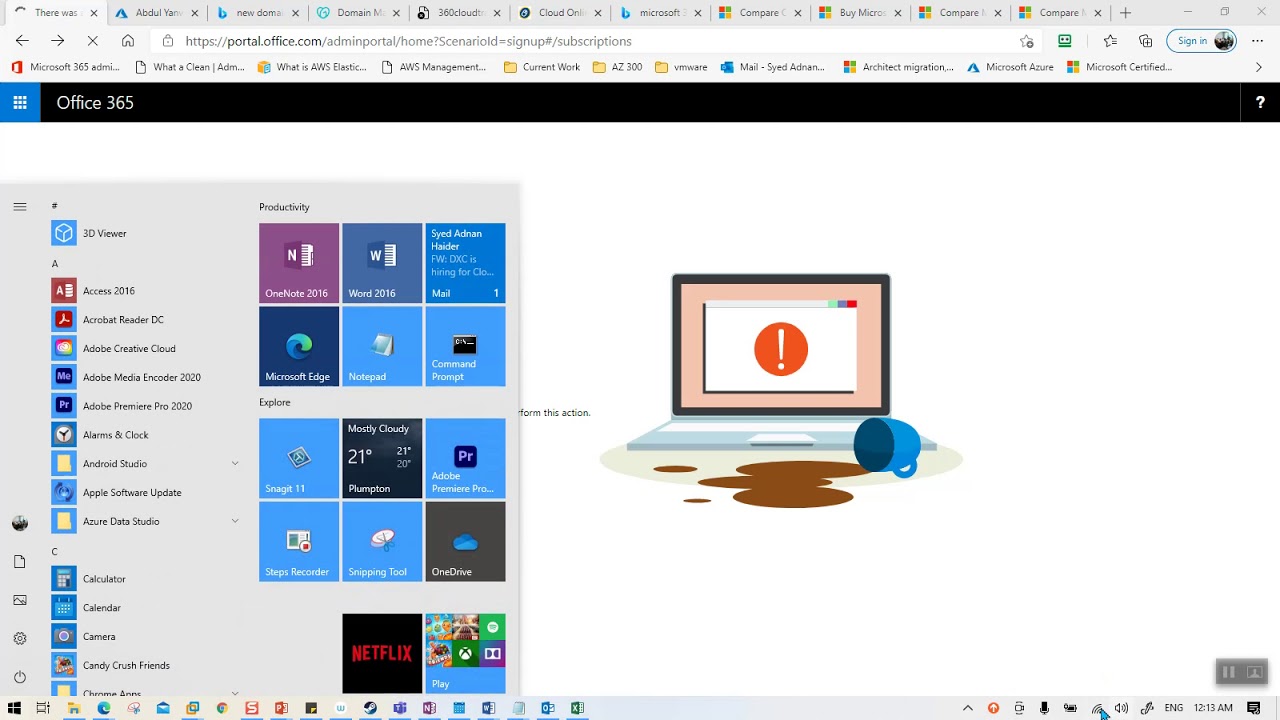
Task: Open Alarms & Clock app
Action: click(x=146, y=435)
